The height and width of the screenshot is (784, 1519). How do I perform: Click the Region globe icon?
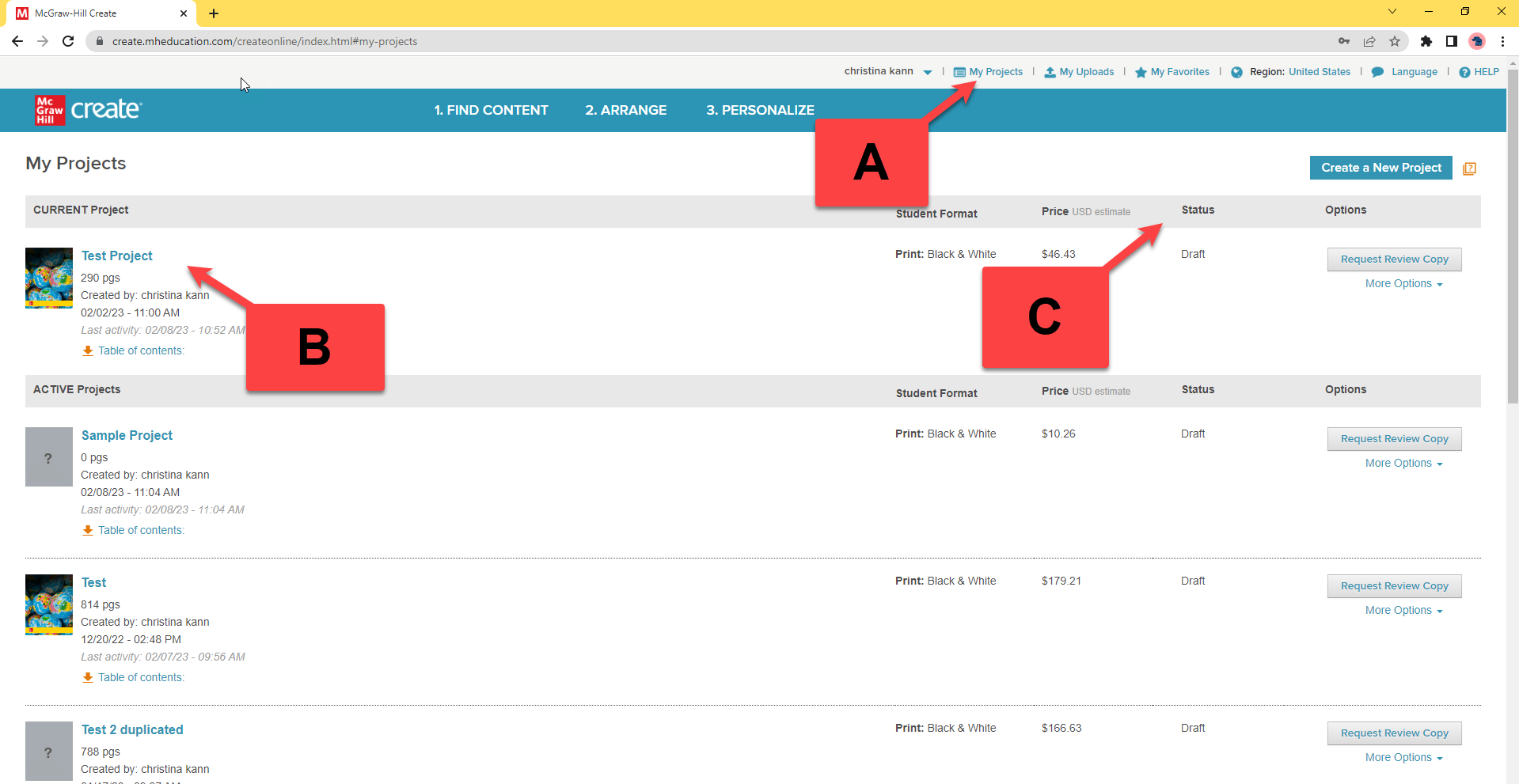tap(1236, 72)
